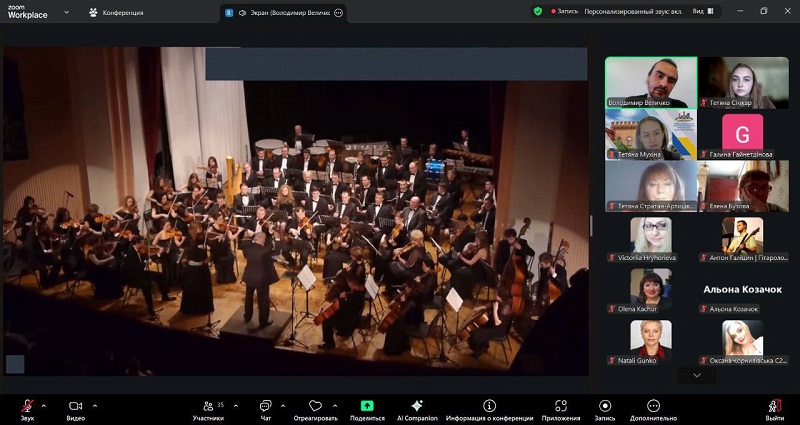Expand audio options arrow beside Звук
The width and height of the screenshot is (800, 425).
point(43,406)
